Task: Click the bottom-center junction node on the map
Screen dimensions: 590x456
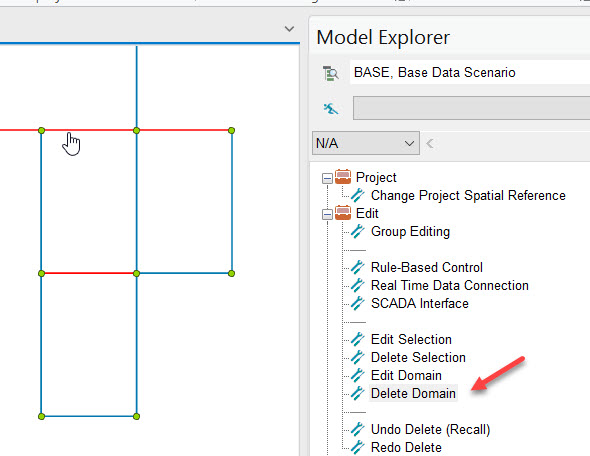Action: 137,416
